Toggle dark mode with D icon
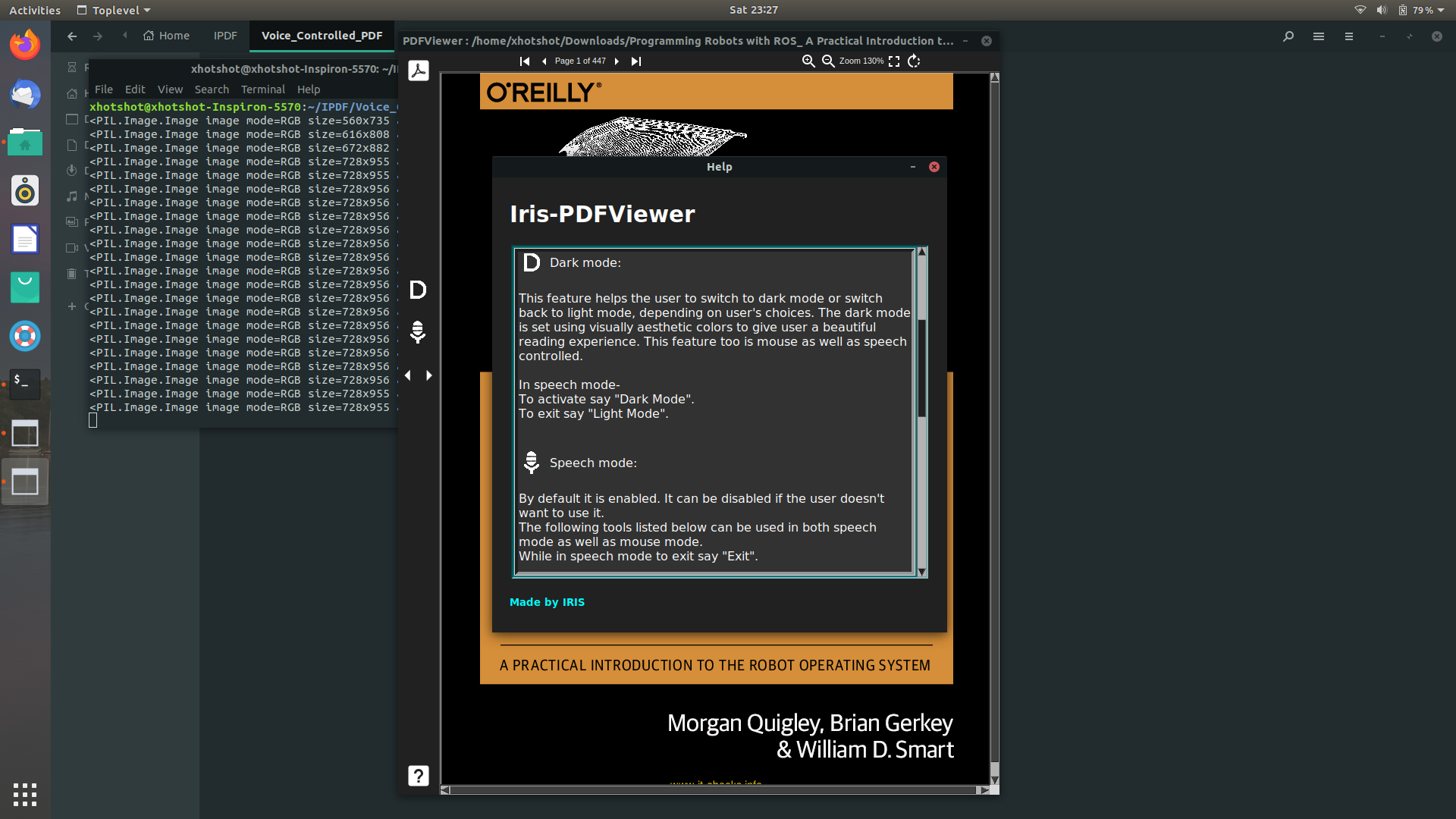This screenshot has height=819, width=1456. [418, 290]
